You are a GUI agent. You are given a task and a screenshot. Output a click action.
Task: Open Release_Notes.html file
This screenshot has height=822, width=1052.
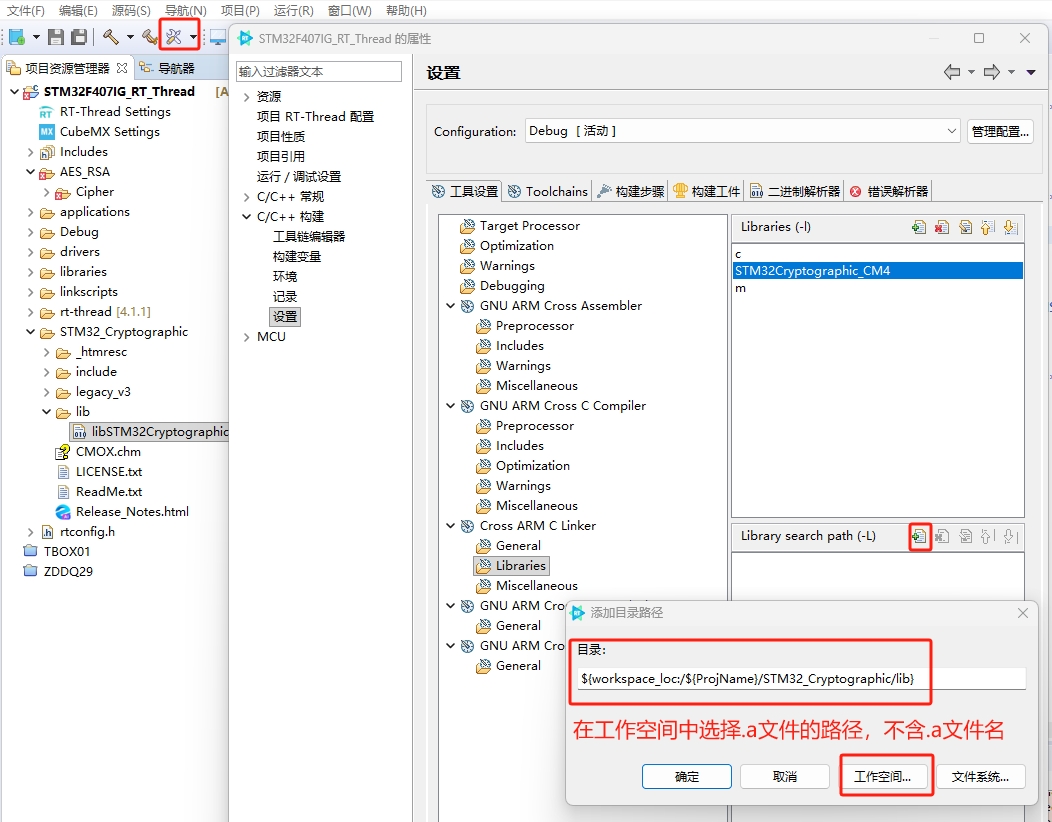click(x=132, y=511)
